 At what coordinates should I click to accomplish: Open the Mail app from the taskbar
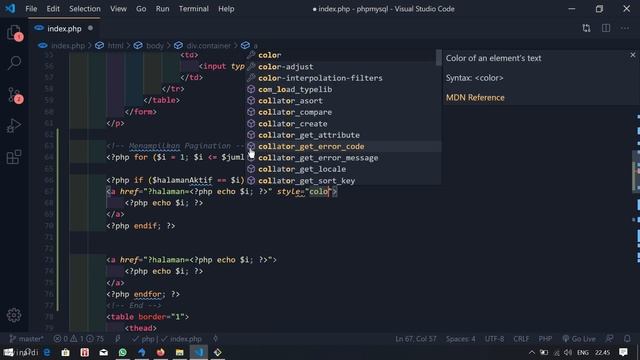coord(104,352)
